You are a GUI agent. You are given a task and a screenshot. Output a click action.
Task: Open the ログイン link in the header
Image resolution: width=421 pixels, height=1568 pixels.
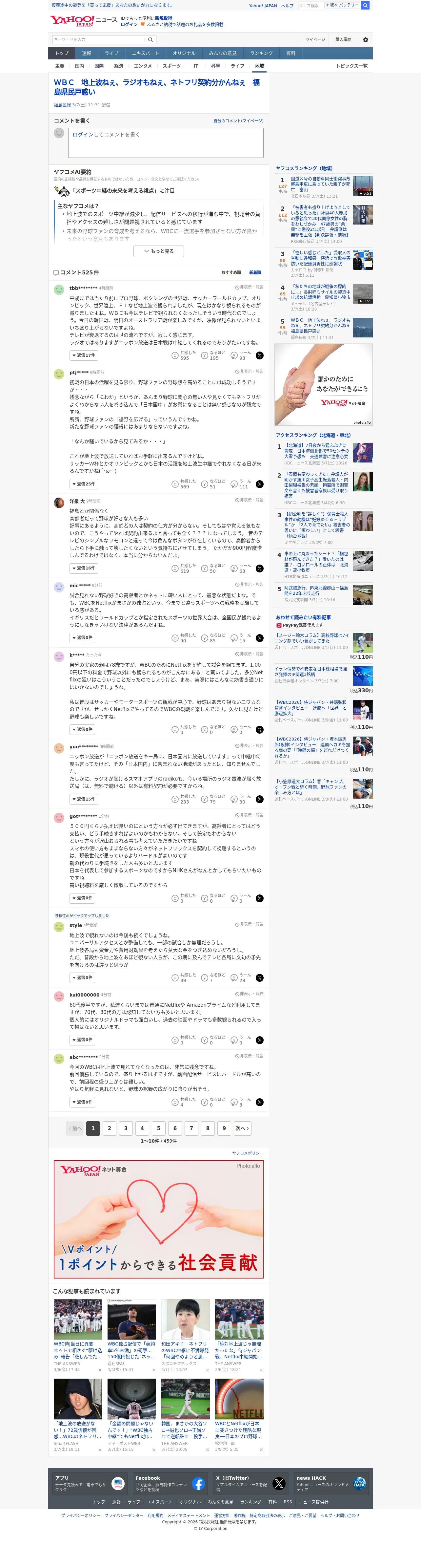point(129,25)
